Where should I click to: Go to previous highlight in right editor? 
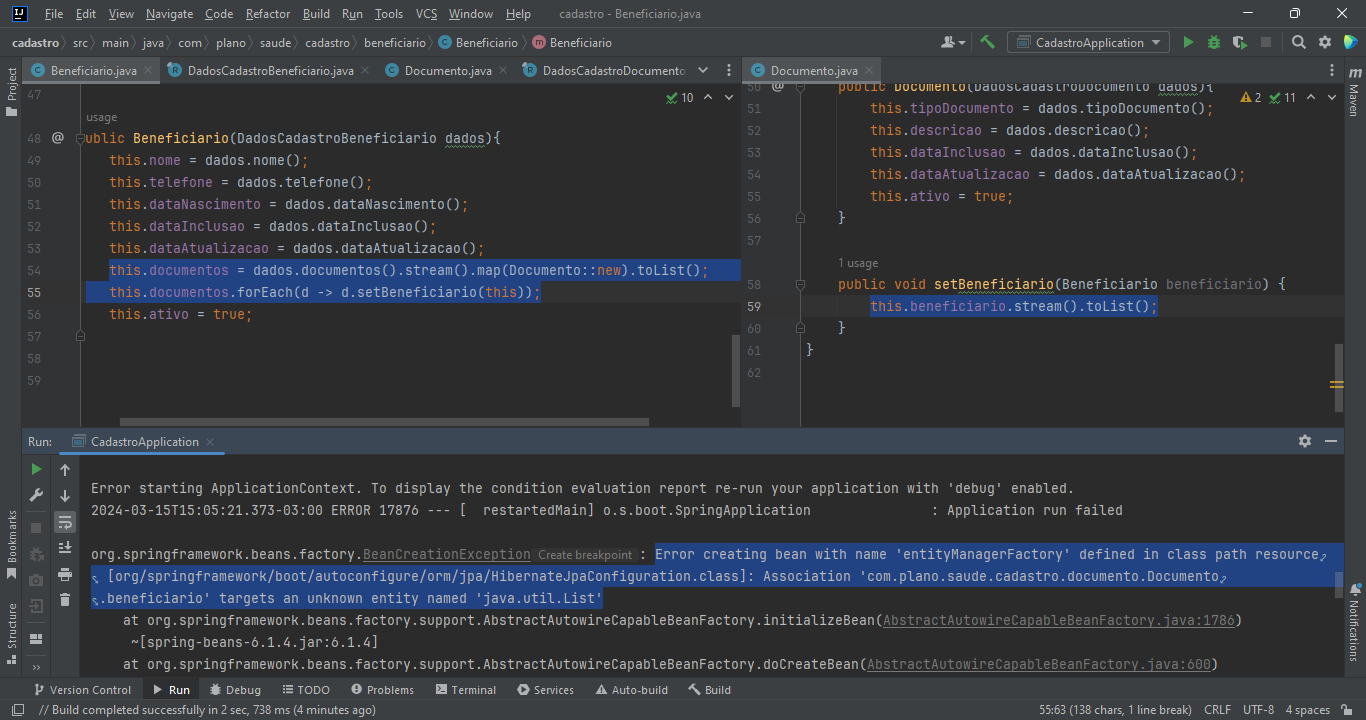[x=1309, y=98]
